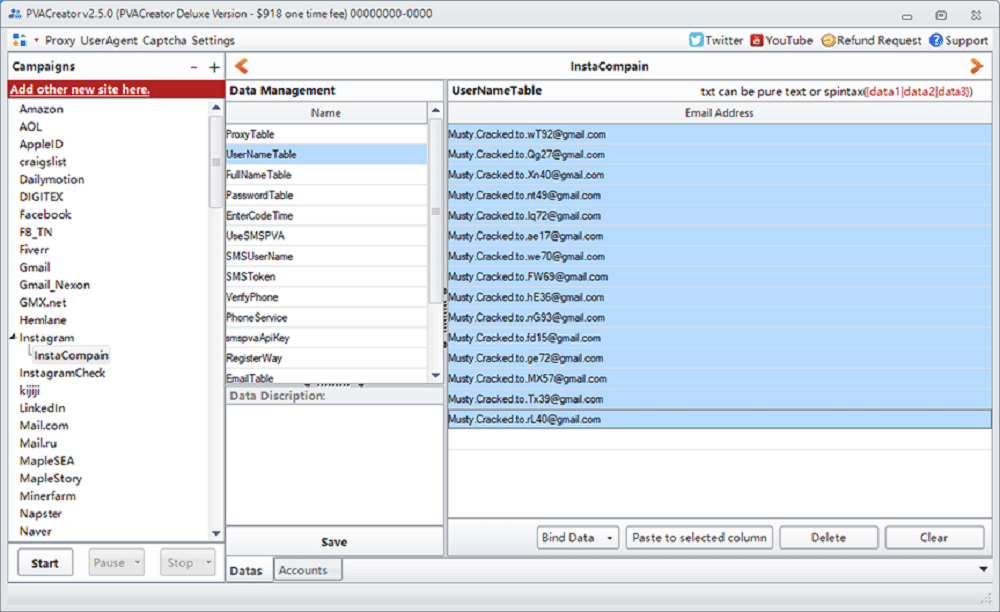Select the Gmail campaign
This screenshot has width=1000, height=612.
35,267
